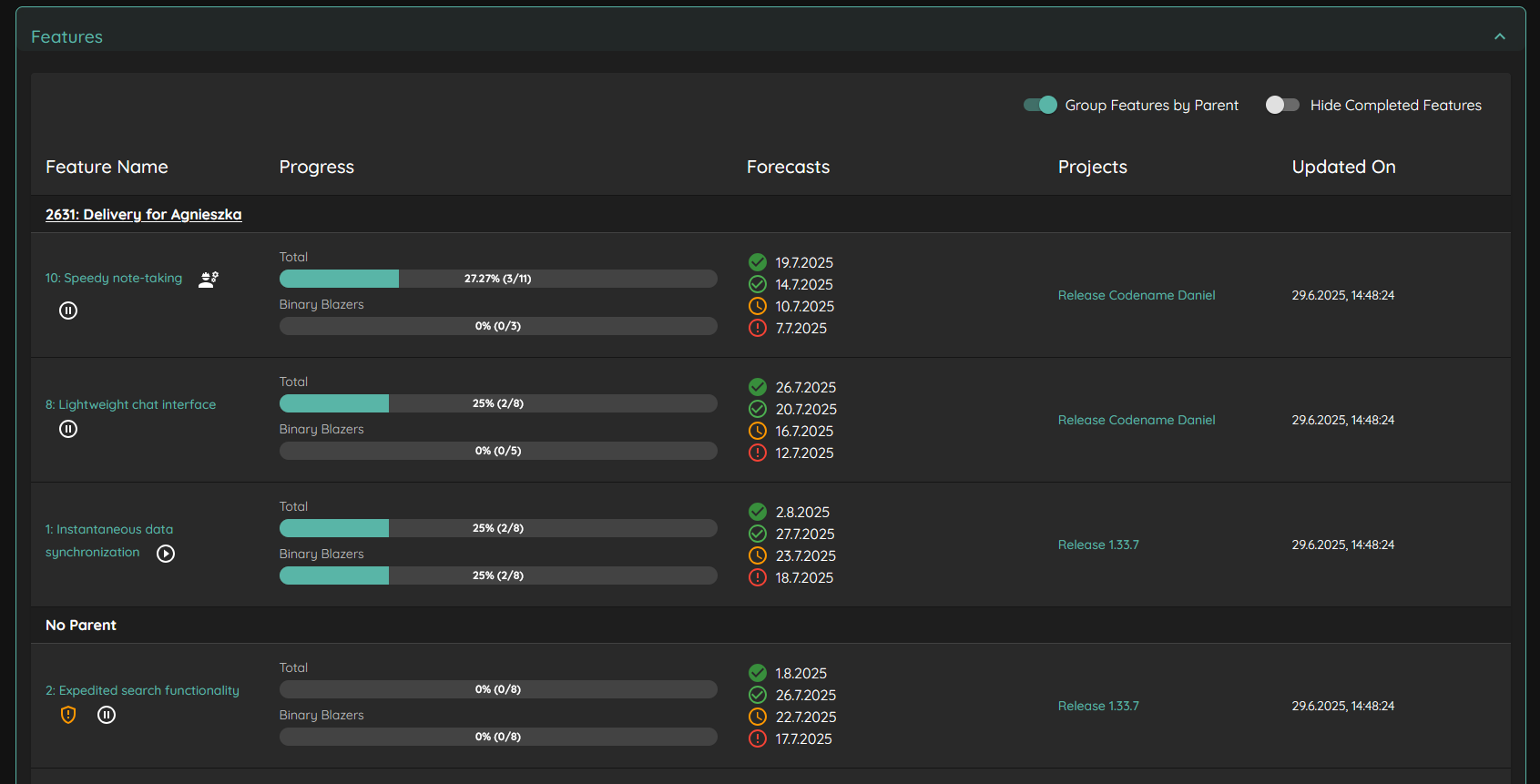Click the Features section title

66,36
